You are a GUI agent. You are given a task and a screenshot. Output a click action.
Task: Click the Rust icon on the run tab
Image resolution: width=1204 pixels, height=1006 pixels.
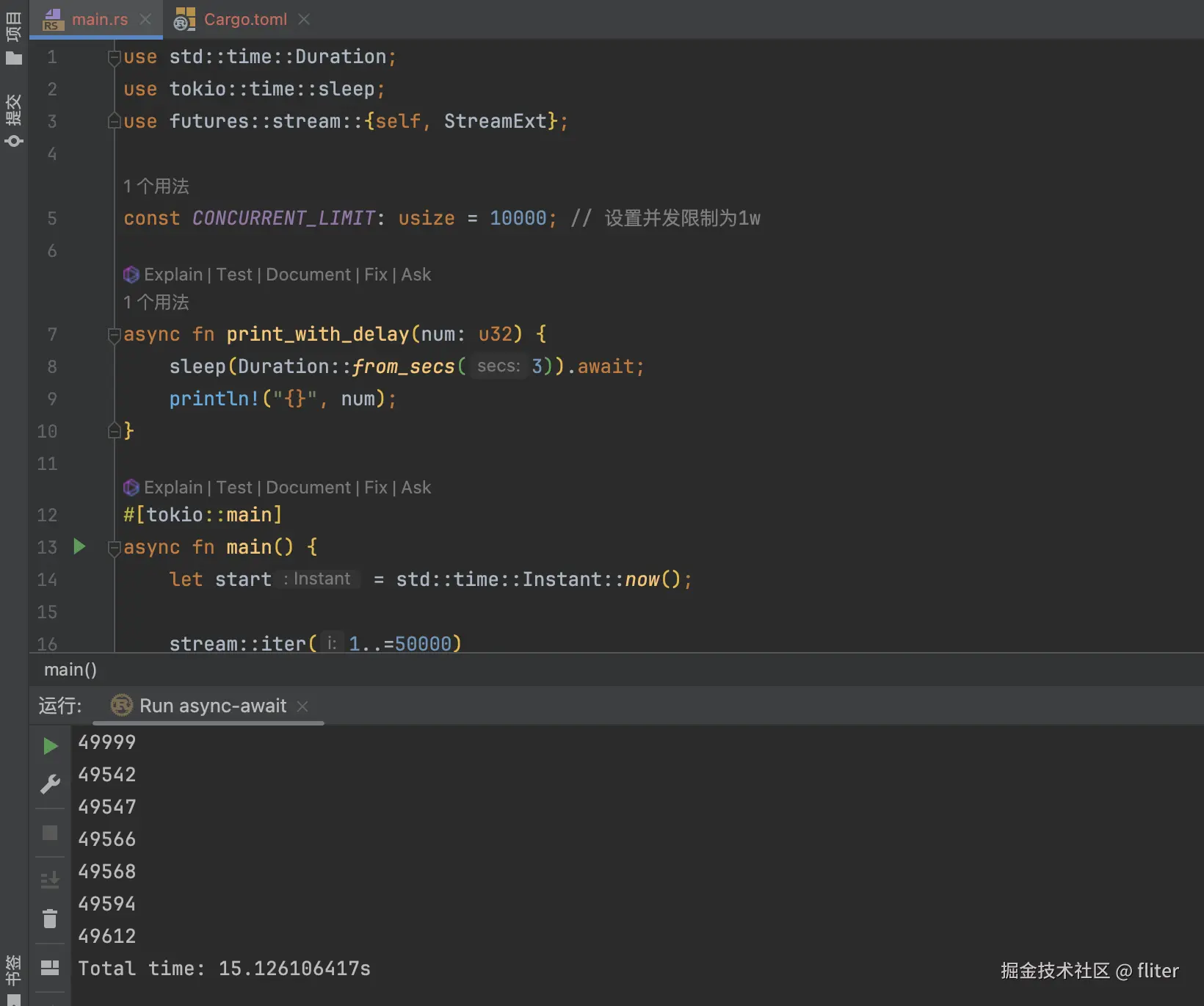(121, 706)
